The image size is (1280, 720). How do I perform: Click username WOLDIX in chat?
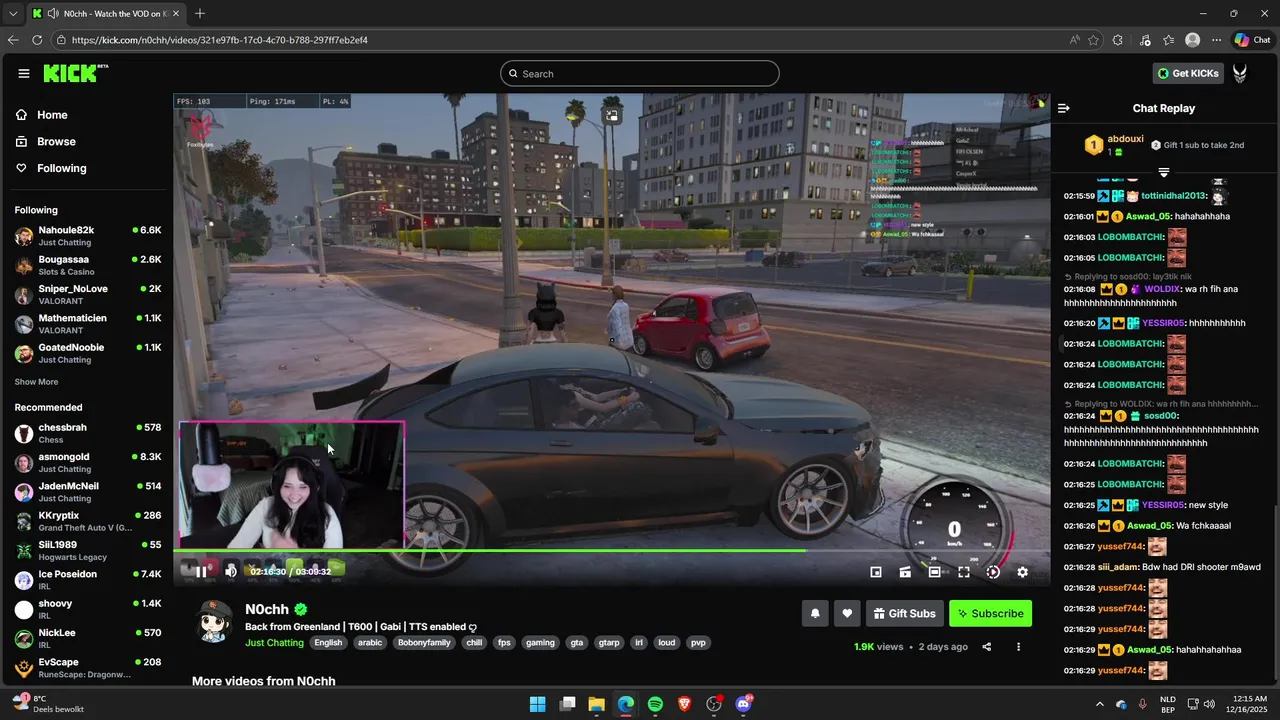pyautogui.click(x=1161, y=289)
